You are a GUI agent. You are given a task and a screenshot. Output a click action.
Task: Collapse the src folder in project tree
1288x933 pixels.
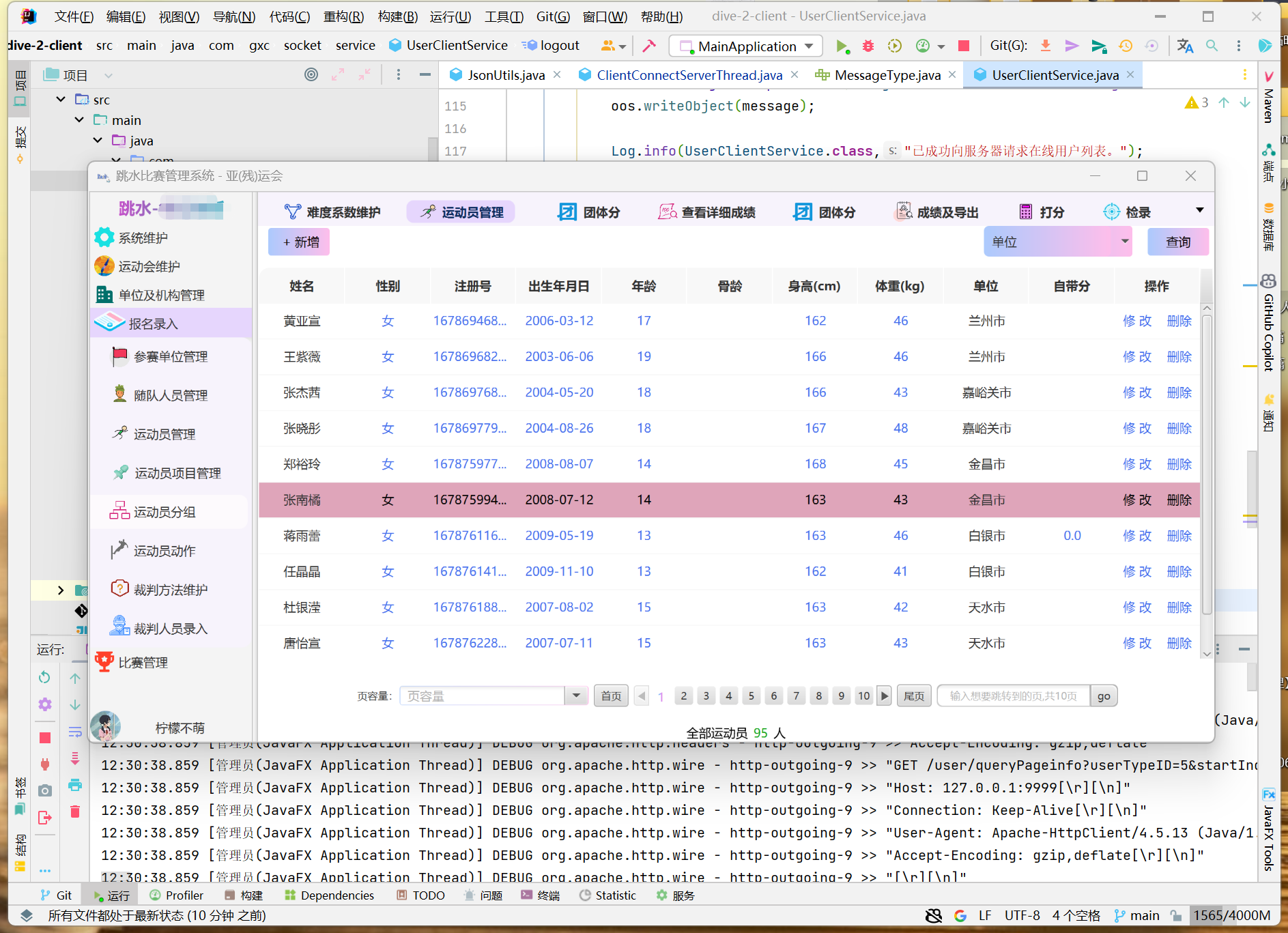click(61, 100)
